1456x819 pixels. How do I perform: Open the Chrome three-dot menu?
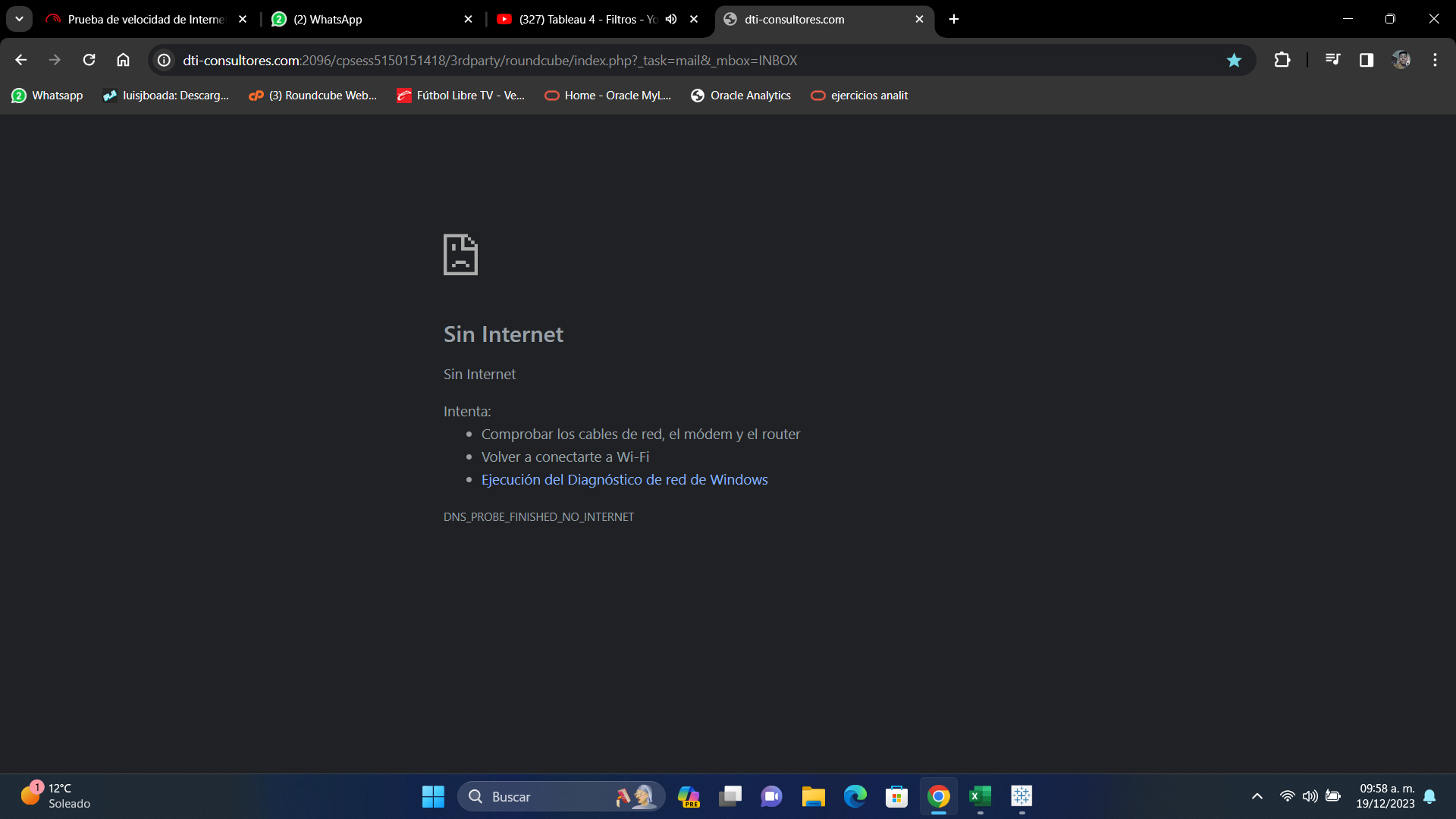(1435, 60)
